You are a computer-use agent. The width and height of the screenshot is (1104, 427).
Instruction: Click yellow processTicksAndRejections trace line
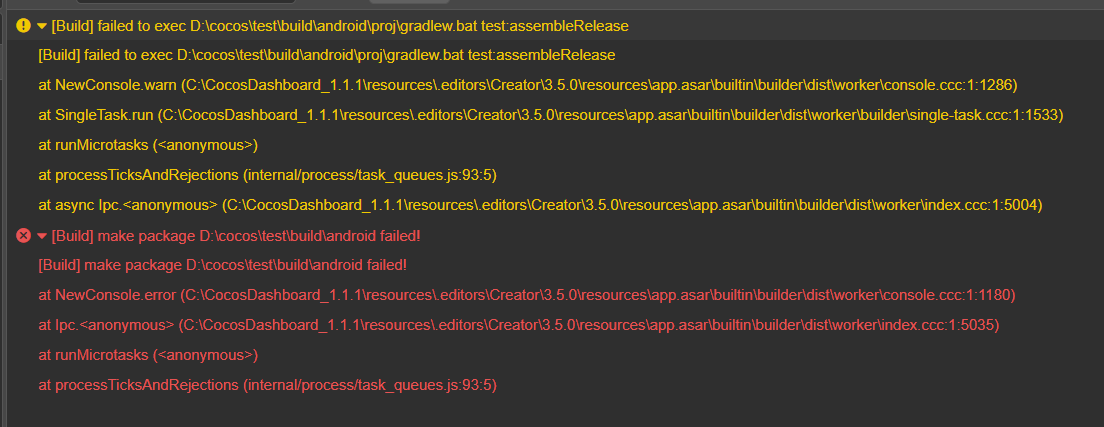point(267,175)
